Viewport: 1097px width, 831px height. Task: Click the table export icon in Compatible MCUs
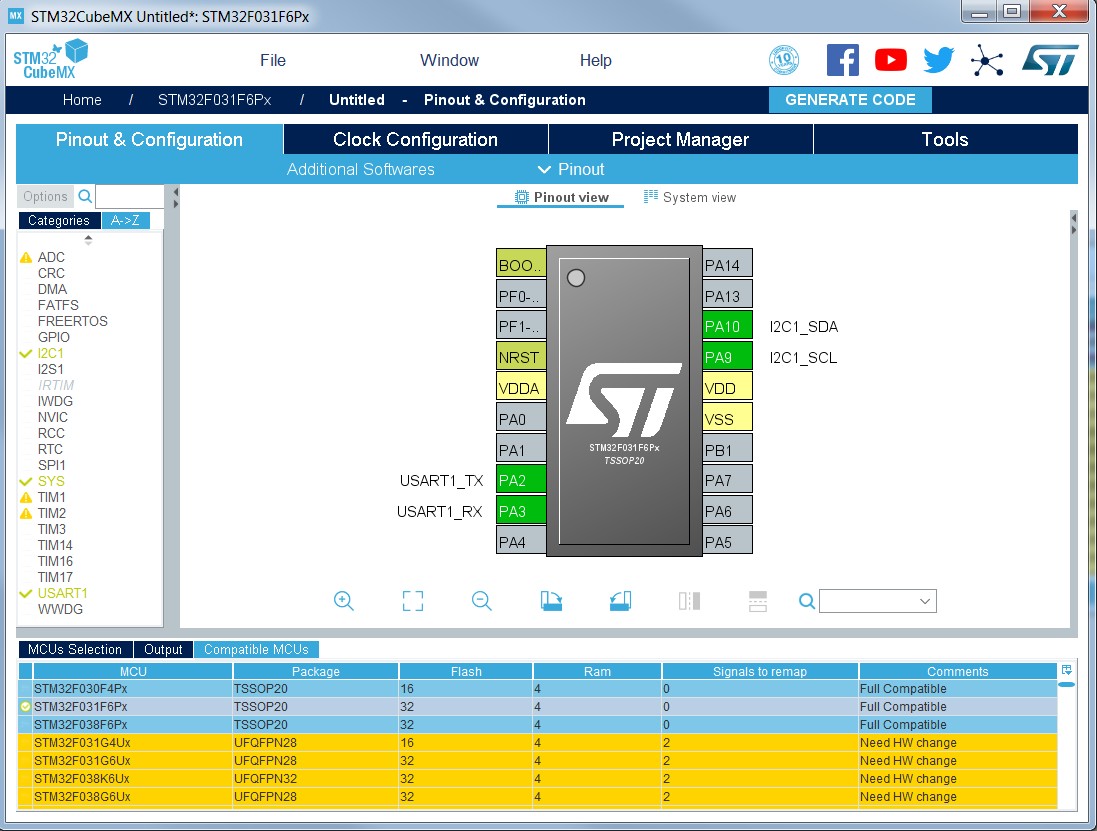pos(1066,670)
